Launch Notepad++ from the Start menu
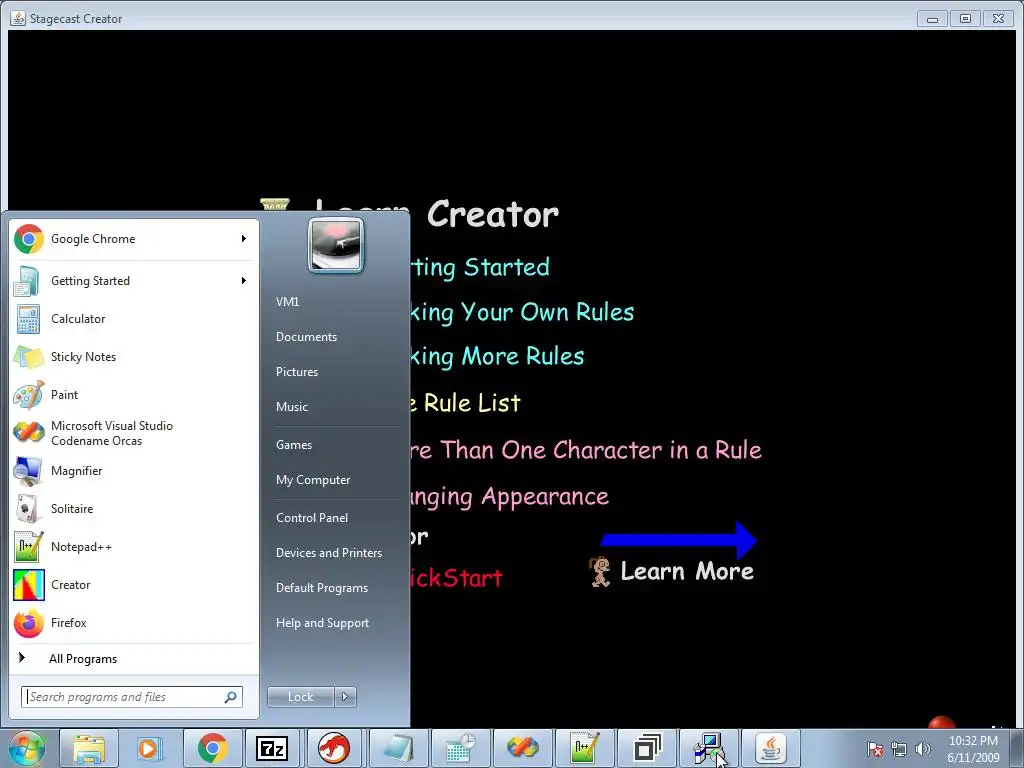The image size is (1024, 768). tap(134, 547)
